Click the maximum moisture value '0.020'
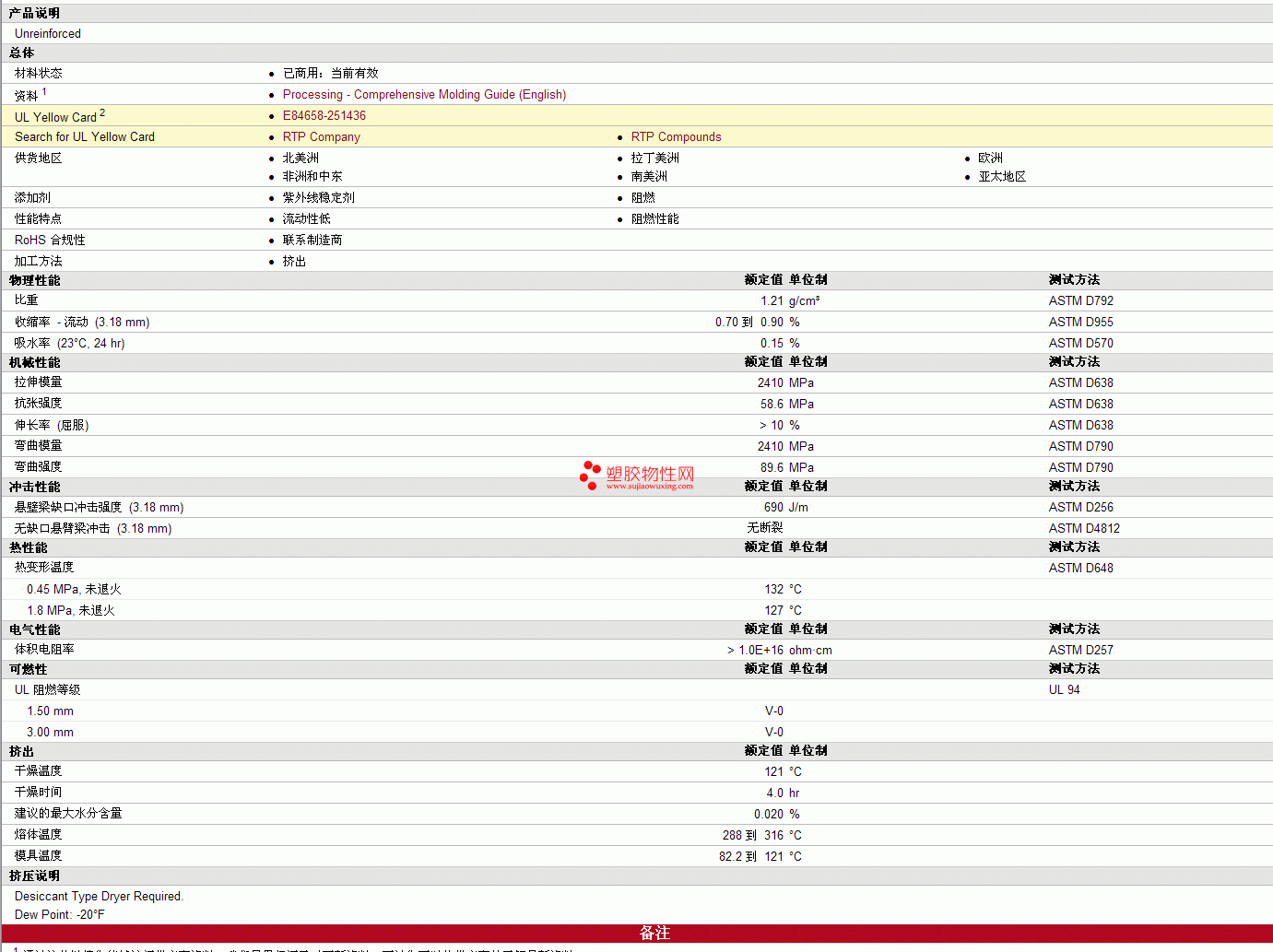This screenshot has height=952, width=1273. click(x=769, y=815)
